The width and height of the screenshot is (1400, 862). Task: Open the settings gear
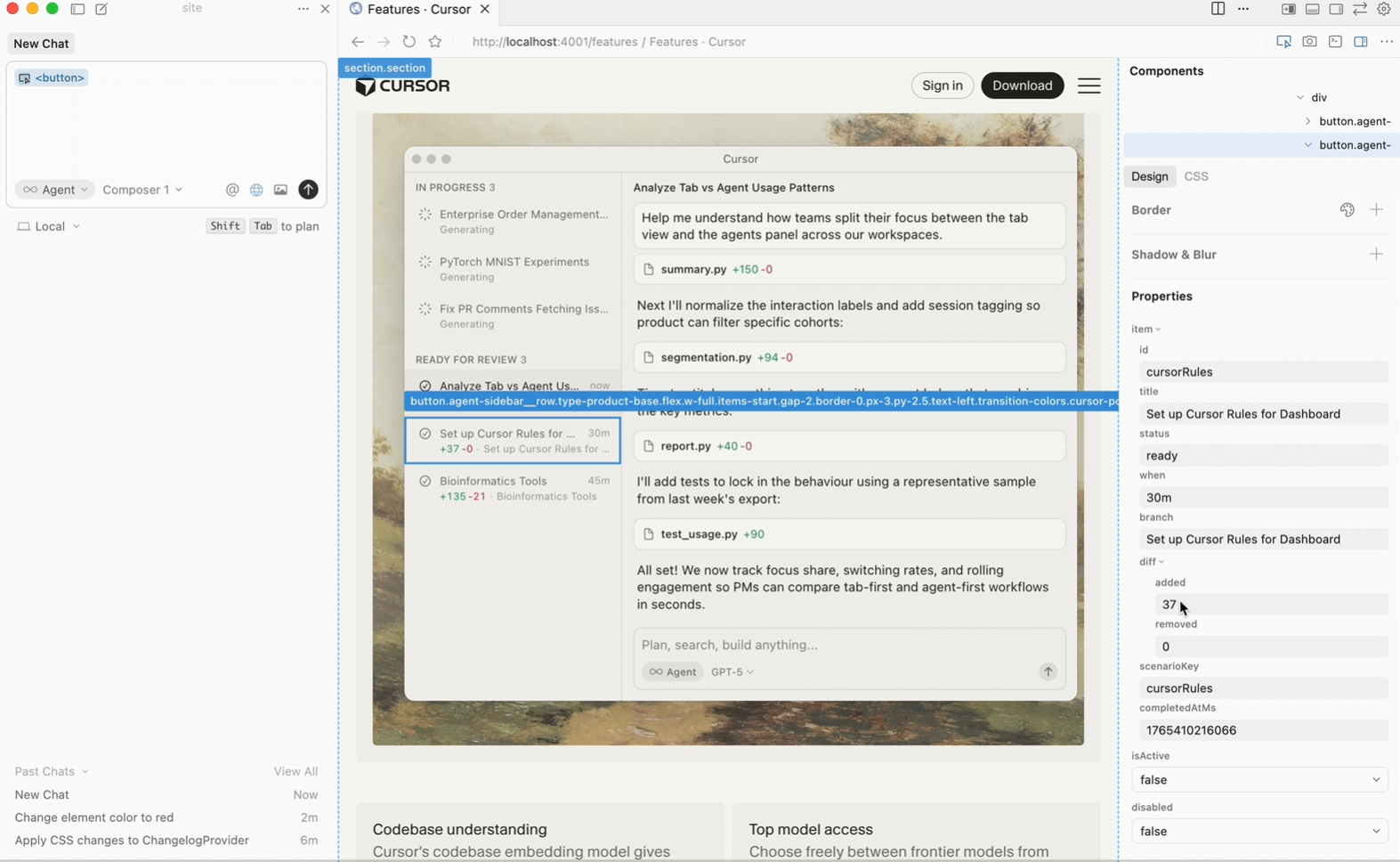1384,9
